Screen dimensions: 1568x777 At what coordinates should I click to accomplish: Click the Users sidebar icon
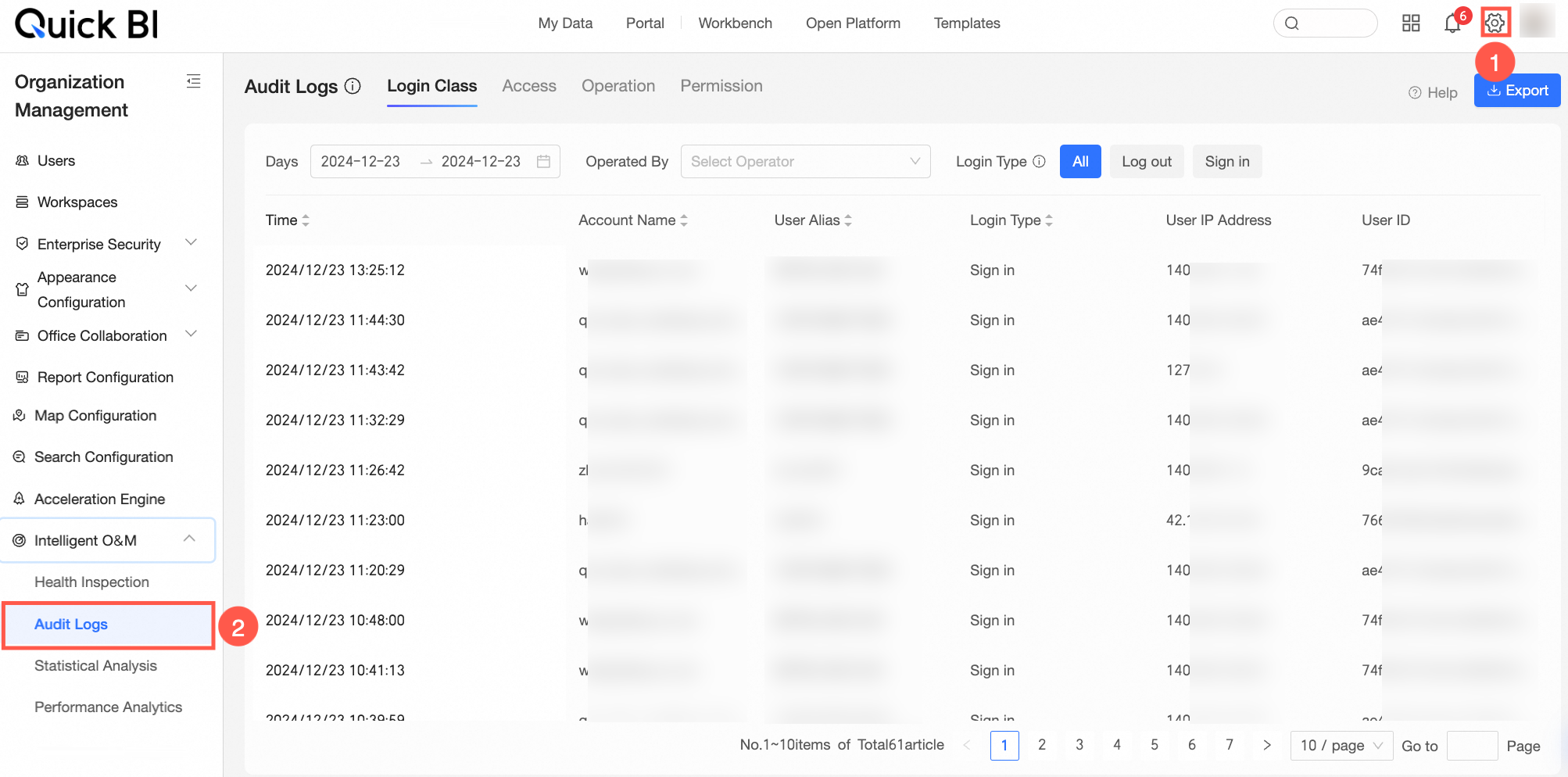coord(22,160)
